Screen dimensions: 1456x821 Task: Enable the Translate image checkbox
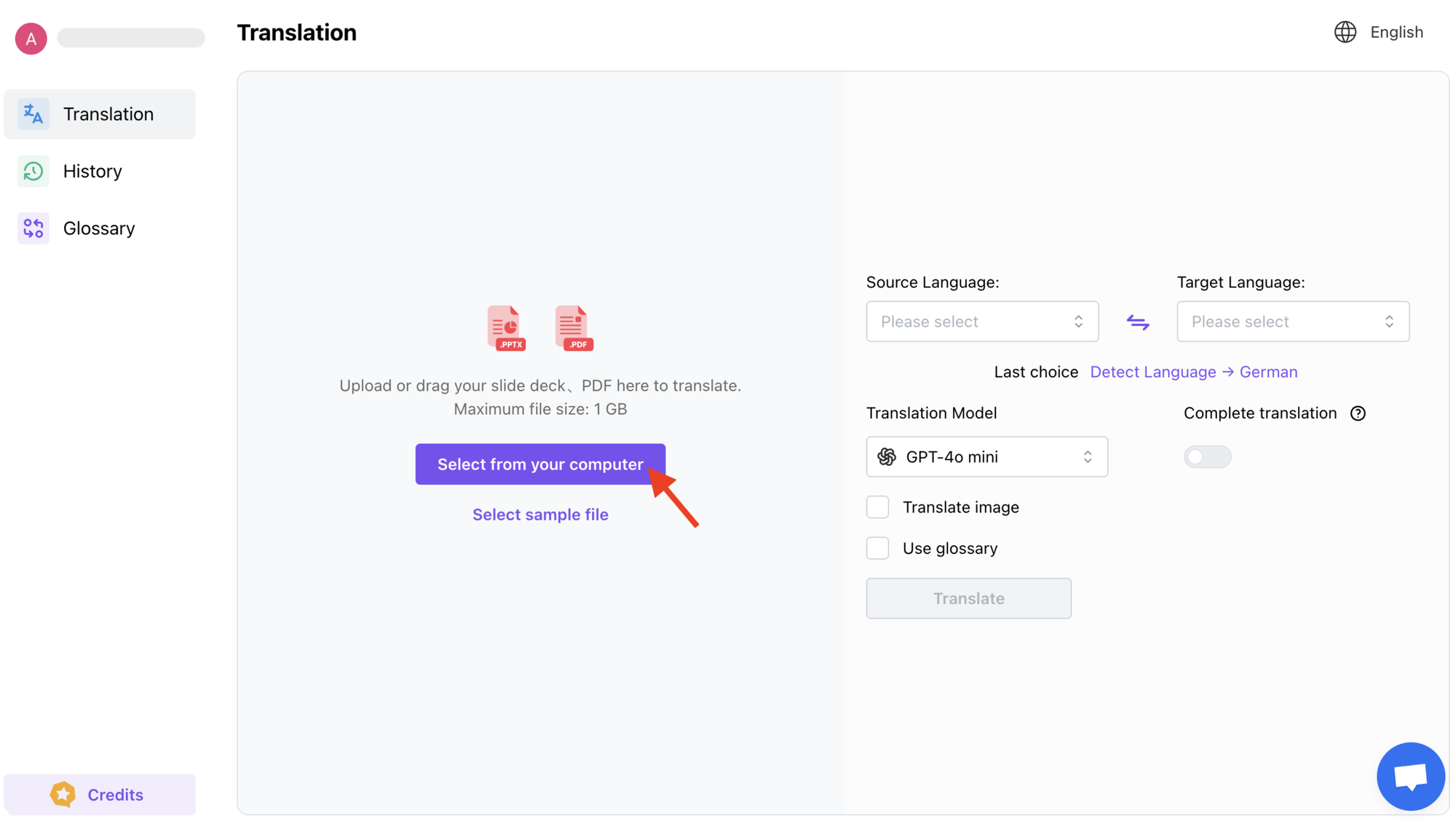click(877, 507)
